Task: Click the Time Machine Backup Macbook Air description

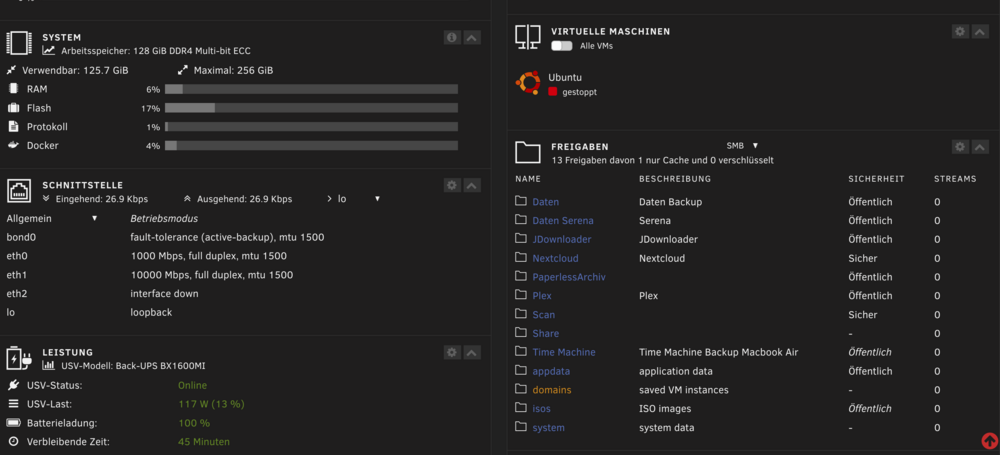Action: 719,352
